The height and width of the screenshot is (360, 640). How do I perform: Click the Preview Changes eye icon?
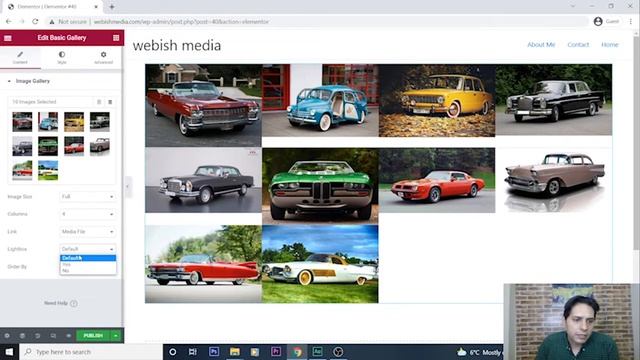pos(68,336)
